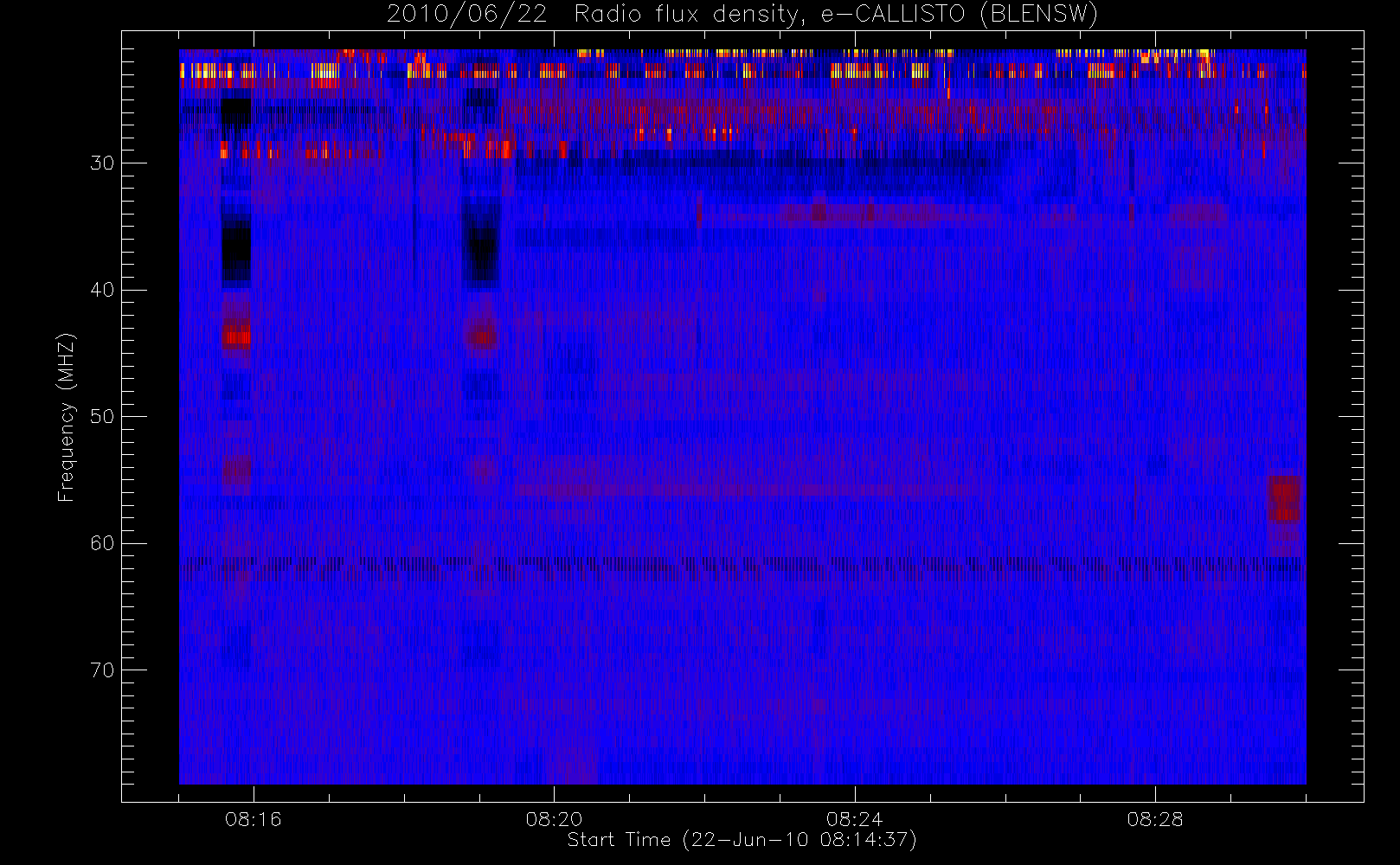Click the 'Frequency (MHZ)' y-axis label

pos(66,417)
